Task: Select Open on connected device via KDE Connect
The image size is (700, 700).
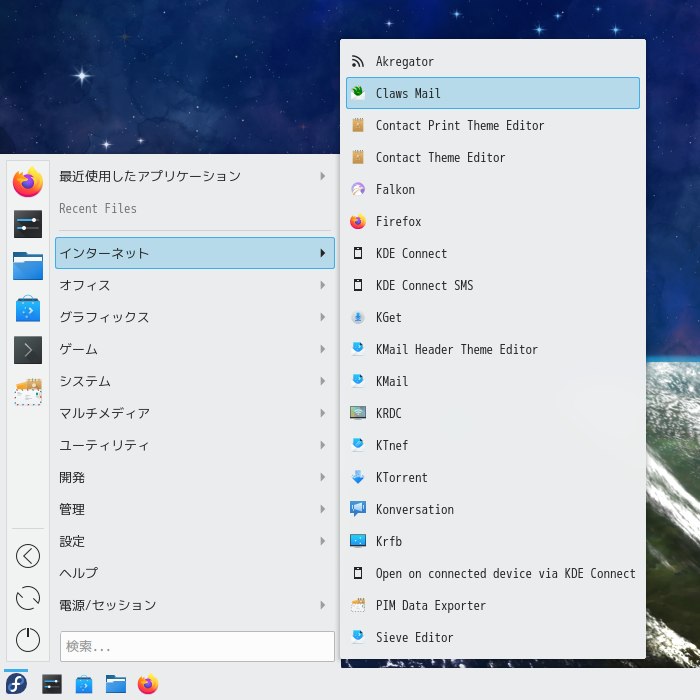Action: click(493, 573)
